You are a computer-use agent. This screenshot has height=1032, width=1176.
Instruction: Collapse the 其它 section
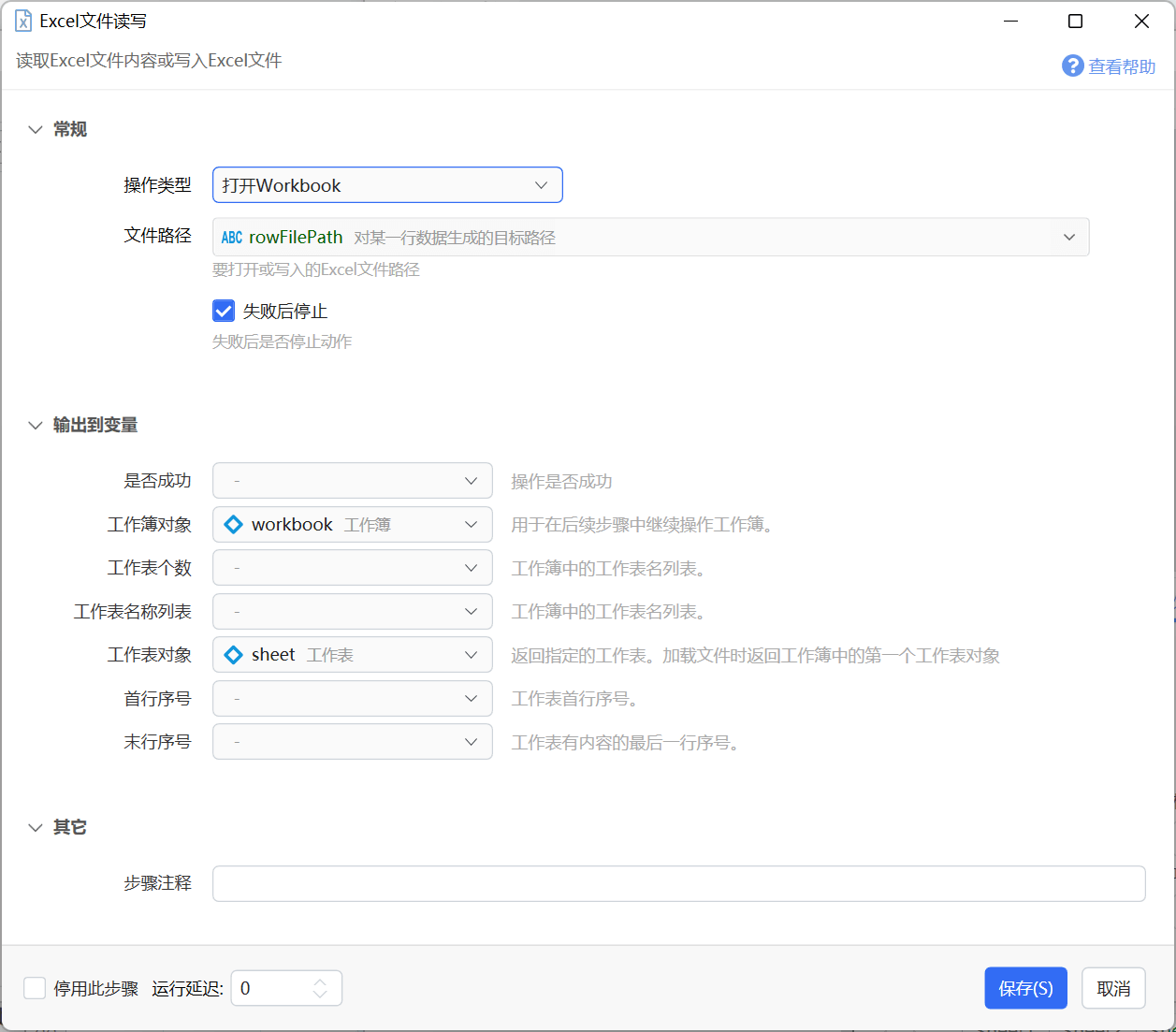(36, 827)
